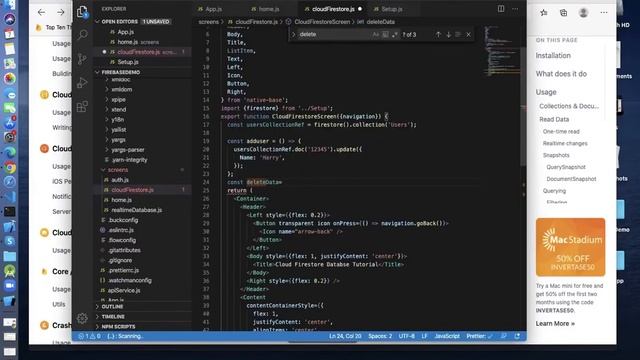Click UTF-8 encoding in status bar

pos(407,336)
